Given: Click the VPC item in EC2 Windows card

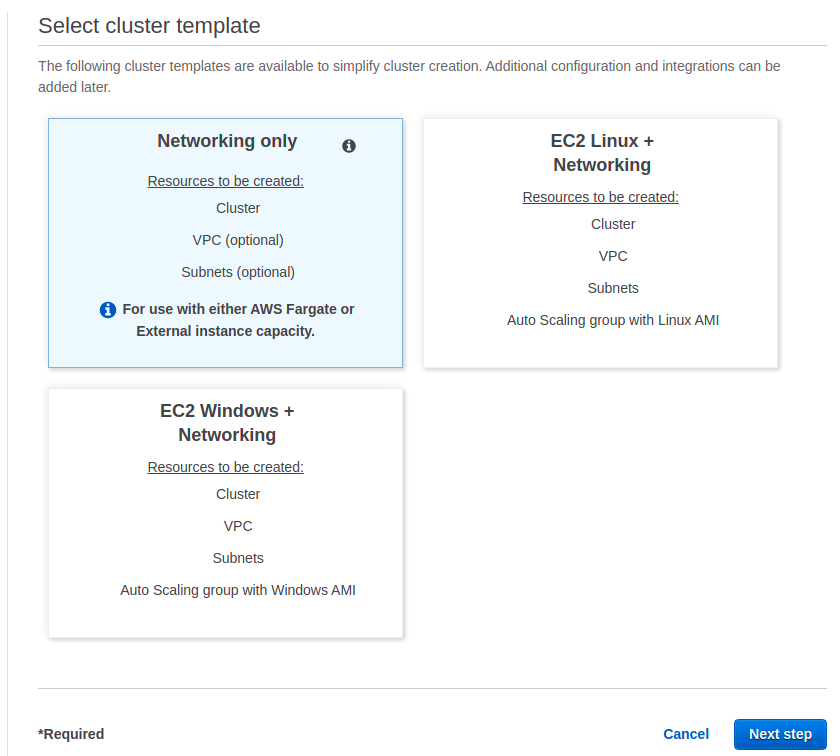Looking at the screenshot, I should coord(238,526).
